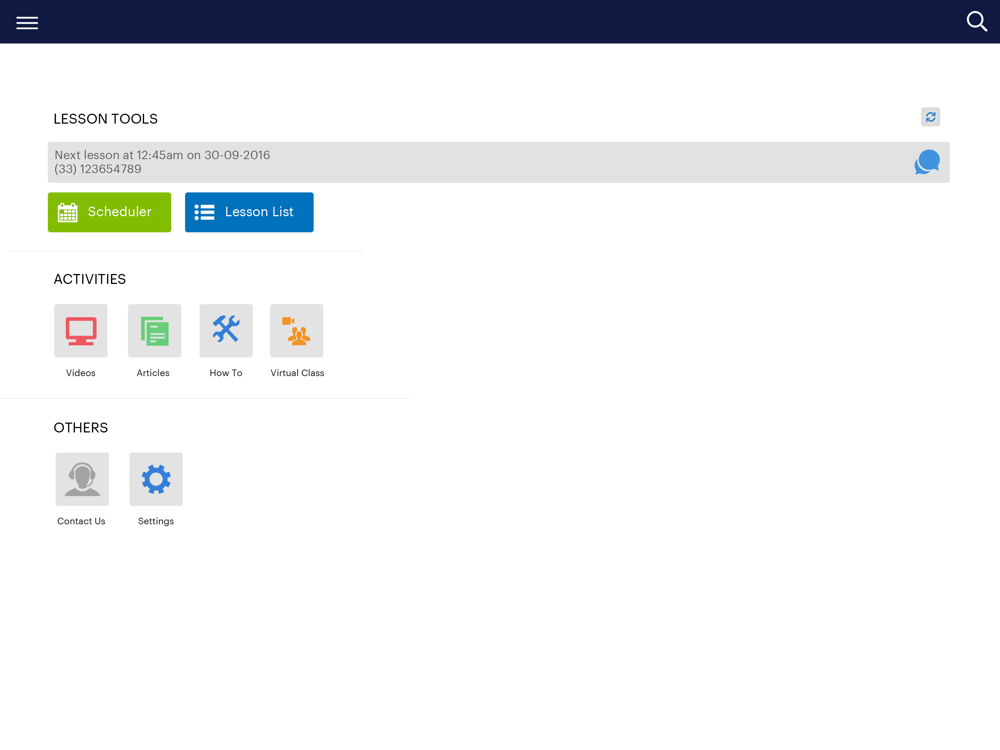The width and height of the screenshot is (1000, 750).
Task: Refresh the lesson tools section
Action: point(930,117)
